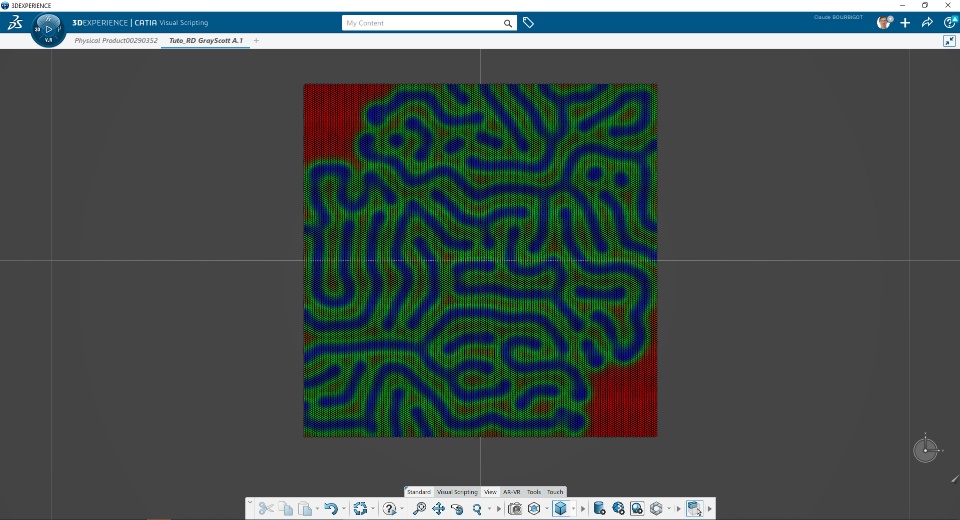
Task: Click the Undo arrow icon
Action: [x=331, y=508]
